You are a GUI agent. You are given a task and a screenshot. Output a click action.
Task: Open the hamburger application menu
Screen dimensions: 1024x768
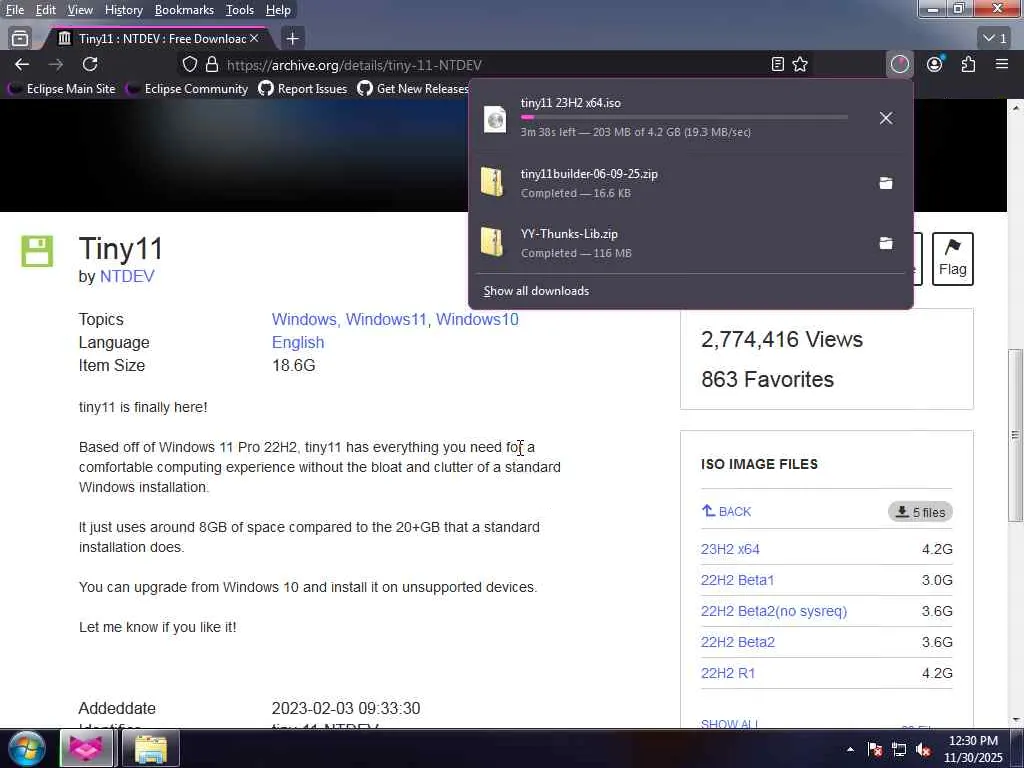tap(1002, 64)
